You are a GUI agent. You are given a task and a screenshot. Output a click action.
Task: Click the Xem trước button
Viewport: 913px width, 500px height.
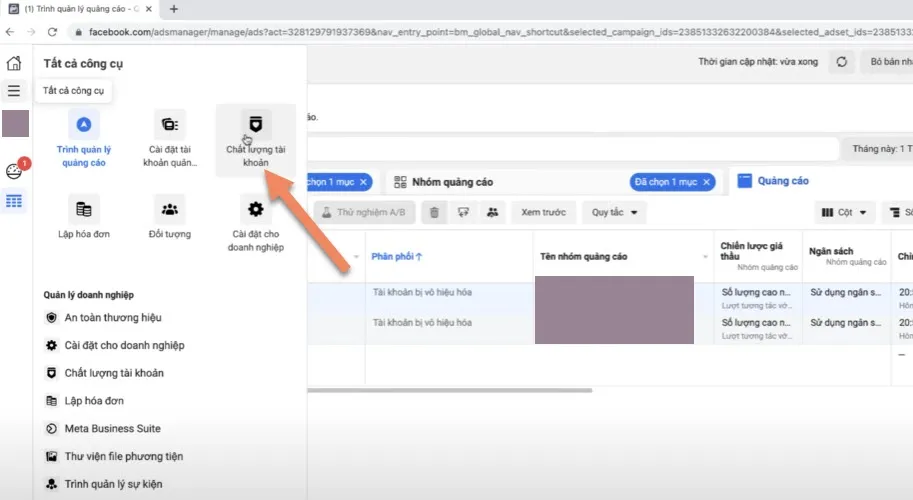pyautogui.click(x=543, y=212)
